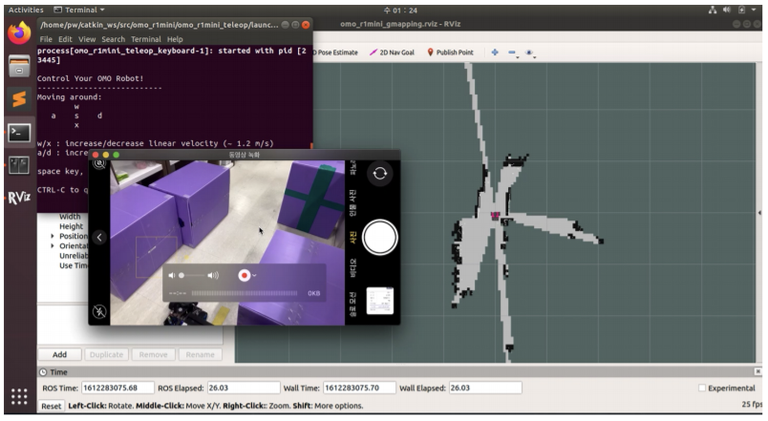Image resolution: width=768 pixels, height=421 pixels.
Task: Click Activities in the top bar
Action: 26,10
